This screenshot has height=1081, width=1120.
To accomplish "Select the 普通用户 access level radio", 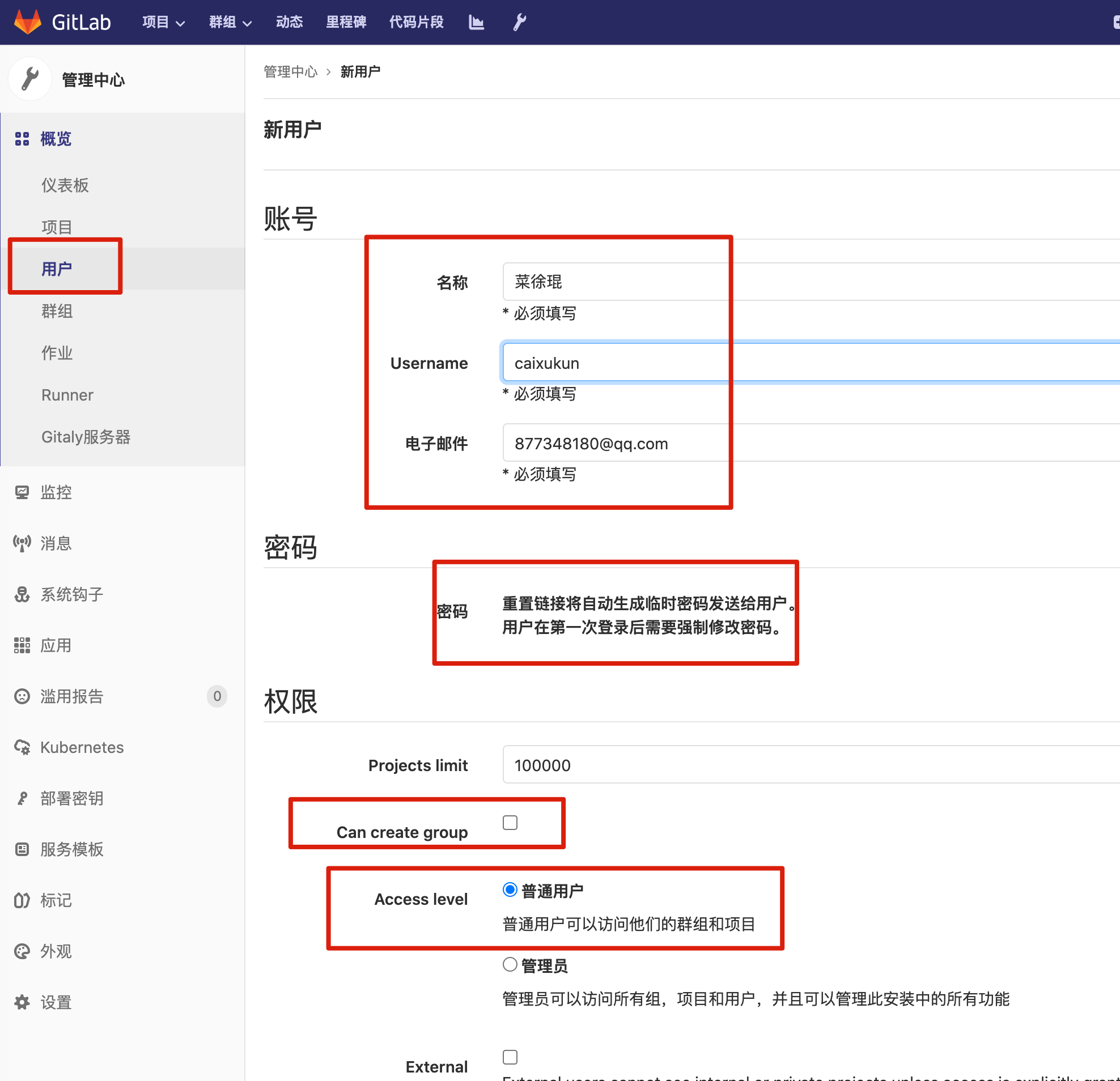I will [x=510, y=890].
